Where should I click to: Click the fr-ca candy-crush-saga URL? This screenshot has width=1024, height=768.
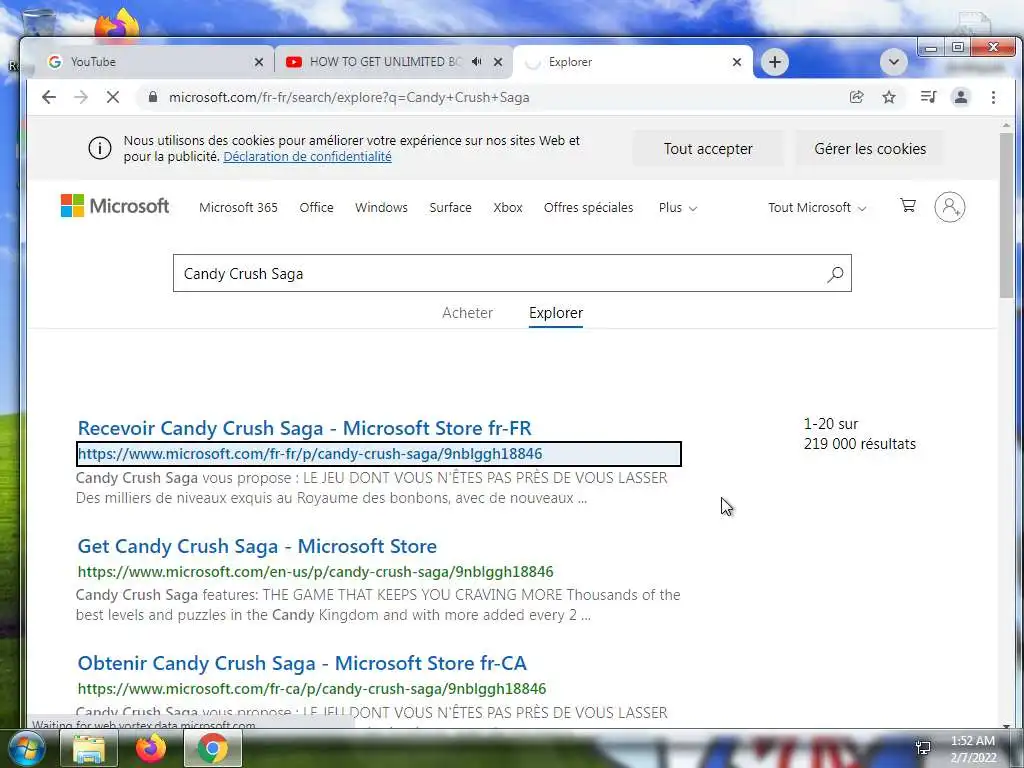[312, 689]
